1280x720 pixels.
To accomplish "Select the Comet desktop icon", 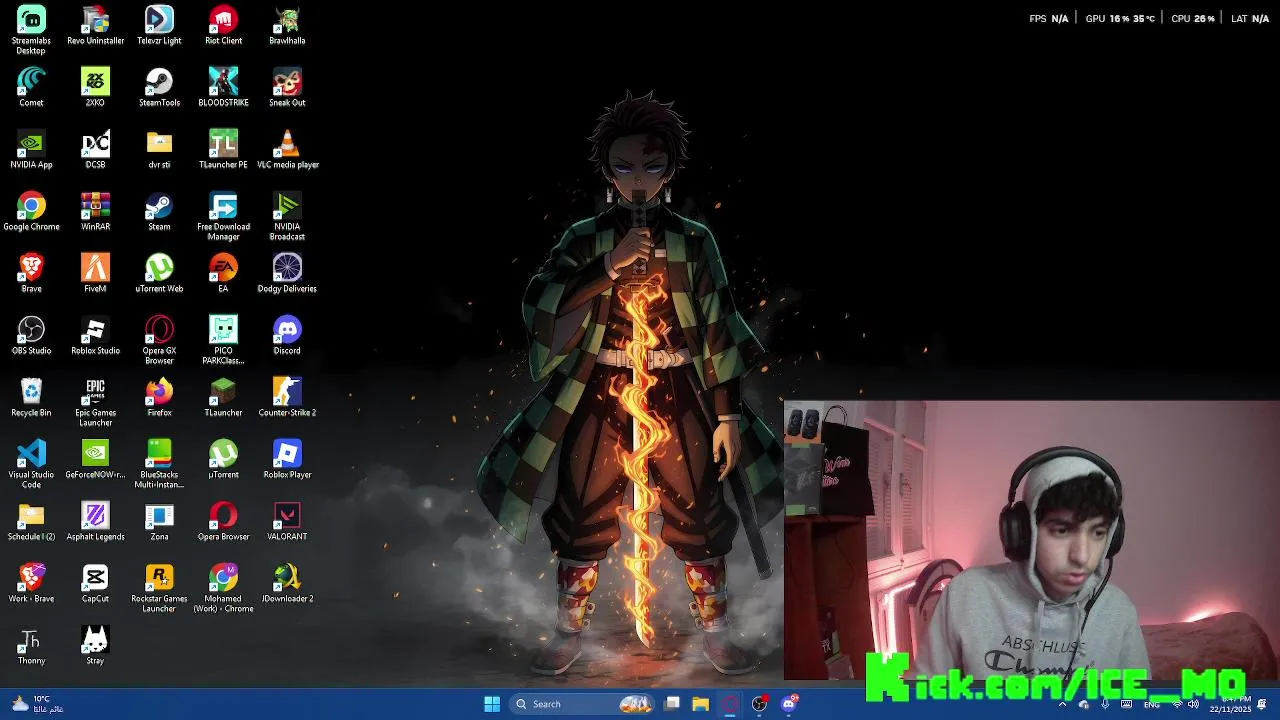I will [x=31, y=88].
